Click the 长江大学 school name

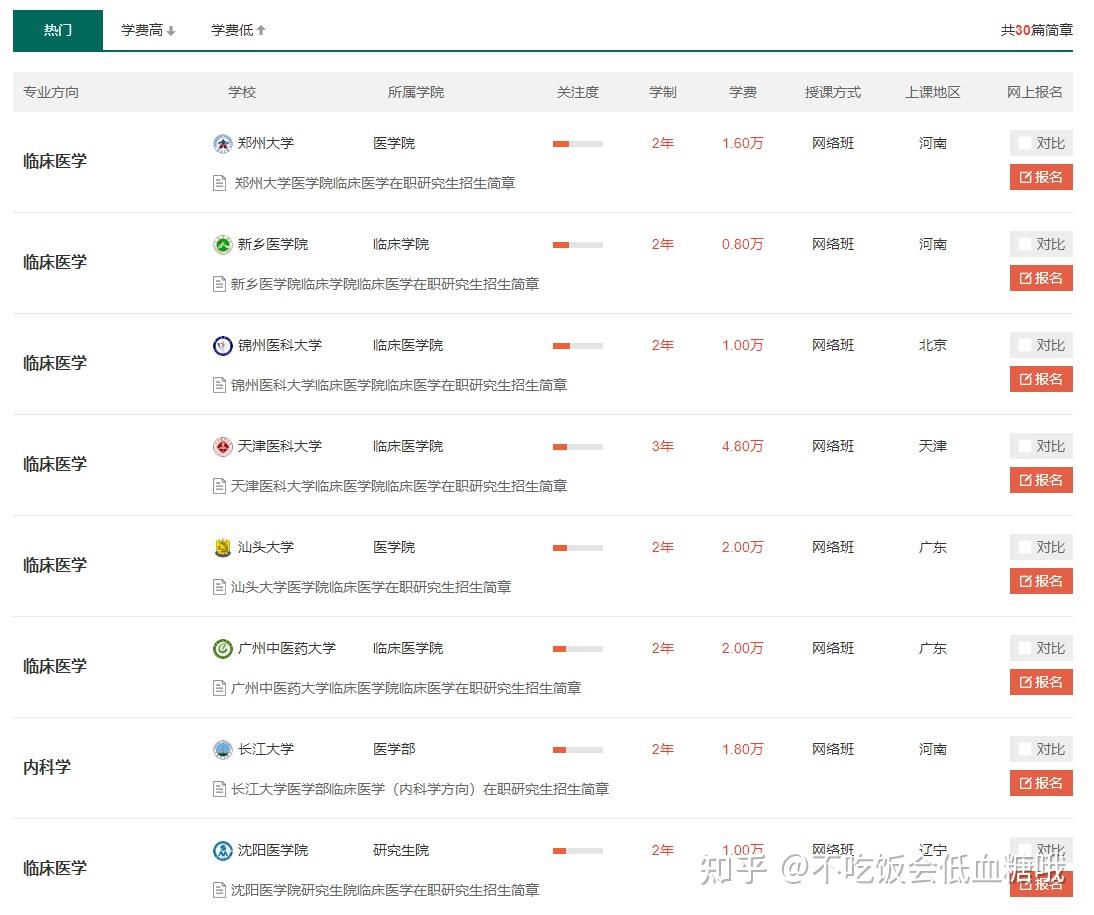coord(266,749)
